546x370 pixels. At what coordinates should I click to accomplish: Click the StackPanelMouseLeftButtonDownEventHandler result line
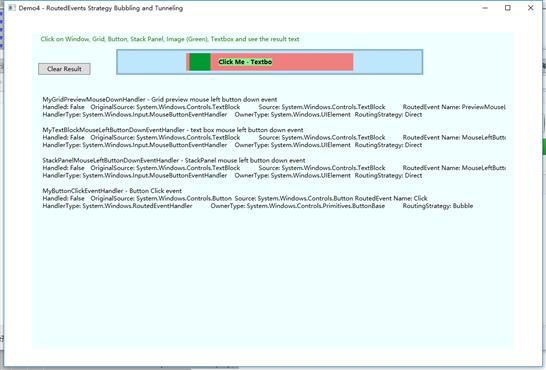pos(174,160)
